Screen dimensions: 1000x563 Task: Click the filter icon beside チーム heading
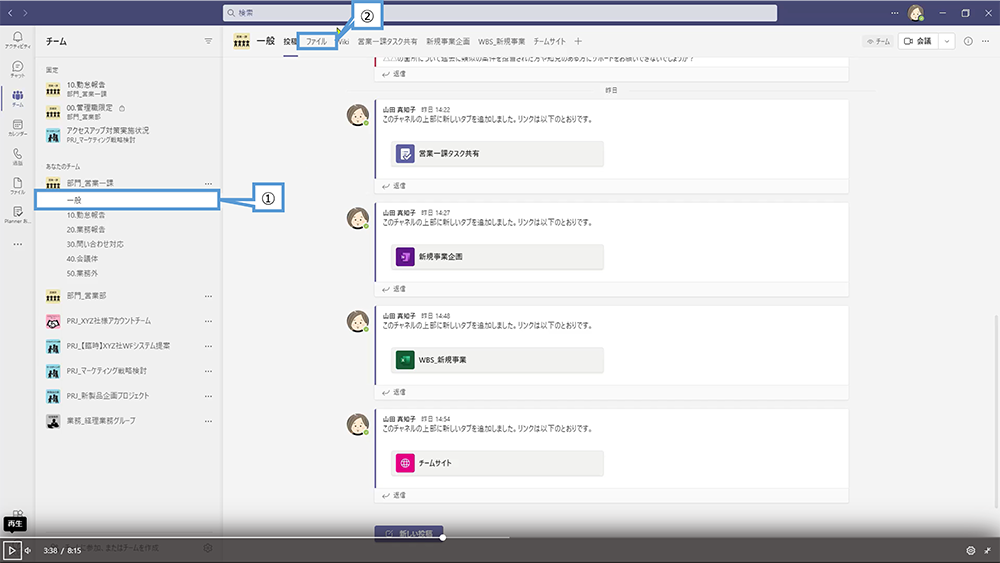(x=208, y=41)
